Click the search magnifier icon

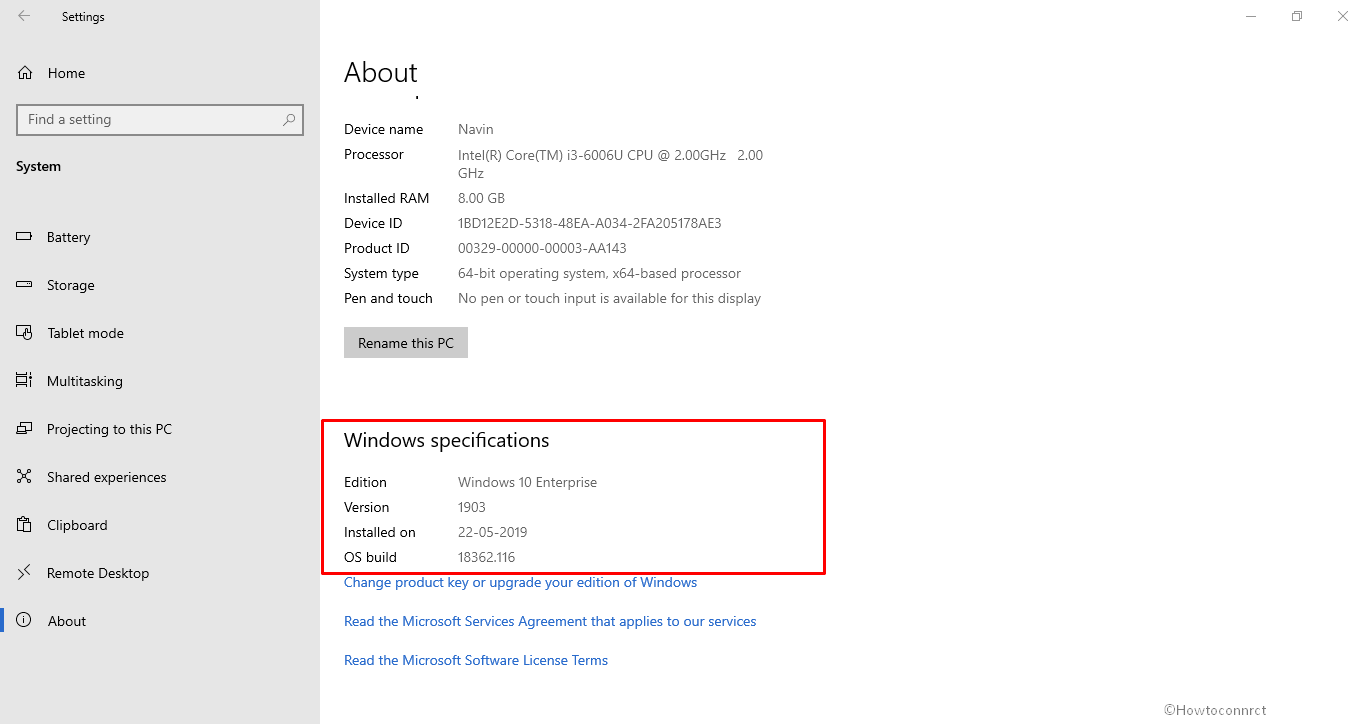[x=289, y=119]
